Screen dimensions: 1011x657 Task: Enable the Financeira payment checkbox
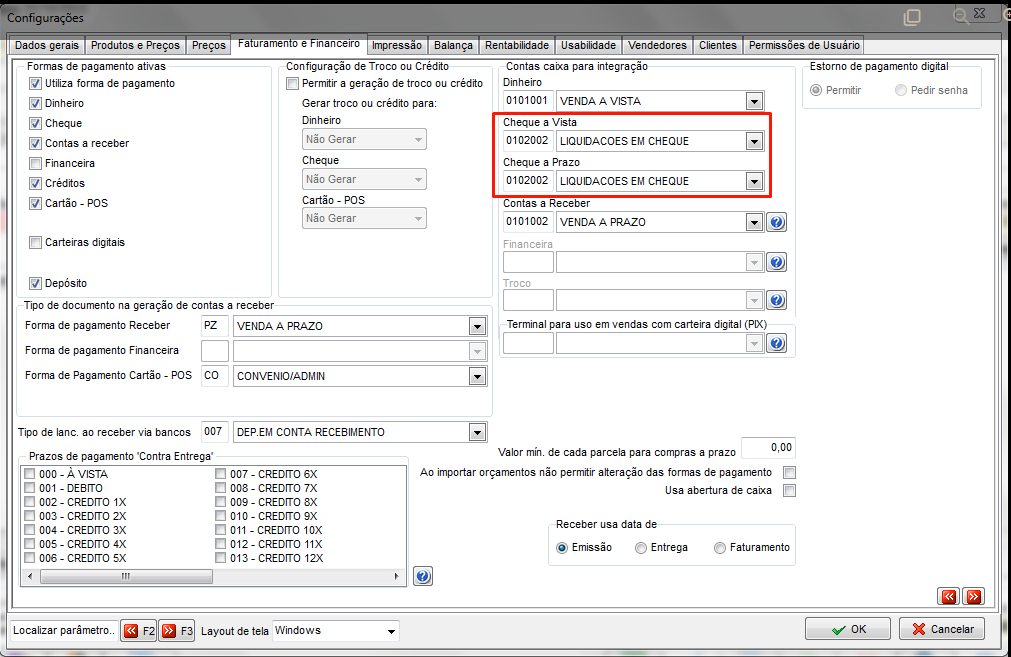click(x=35, y=164)
